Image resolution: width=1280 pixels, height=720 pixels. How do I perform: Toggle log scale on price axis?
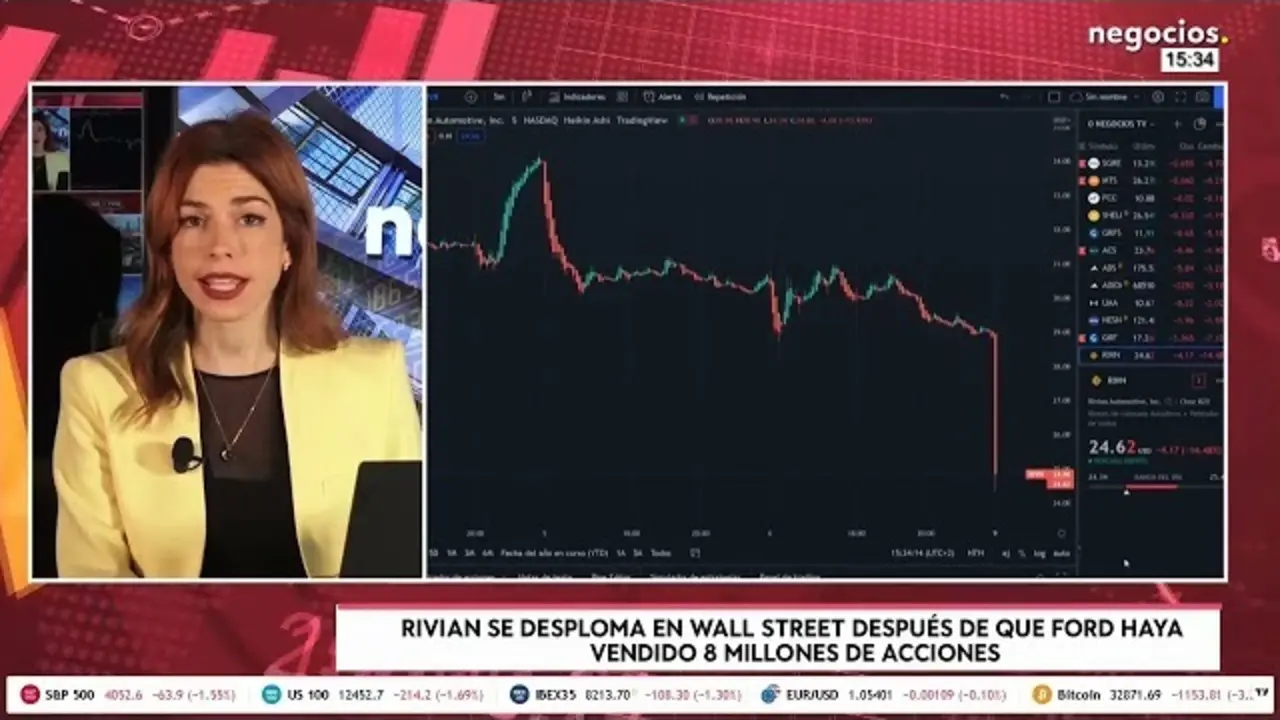(1039, 552)
